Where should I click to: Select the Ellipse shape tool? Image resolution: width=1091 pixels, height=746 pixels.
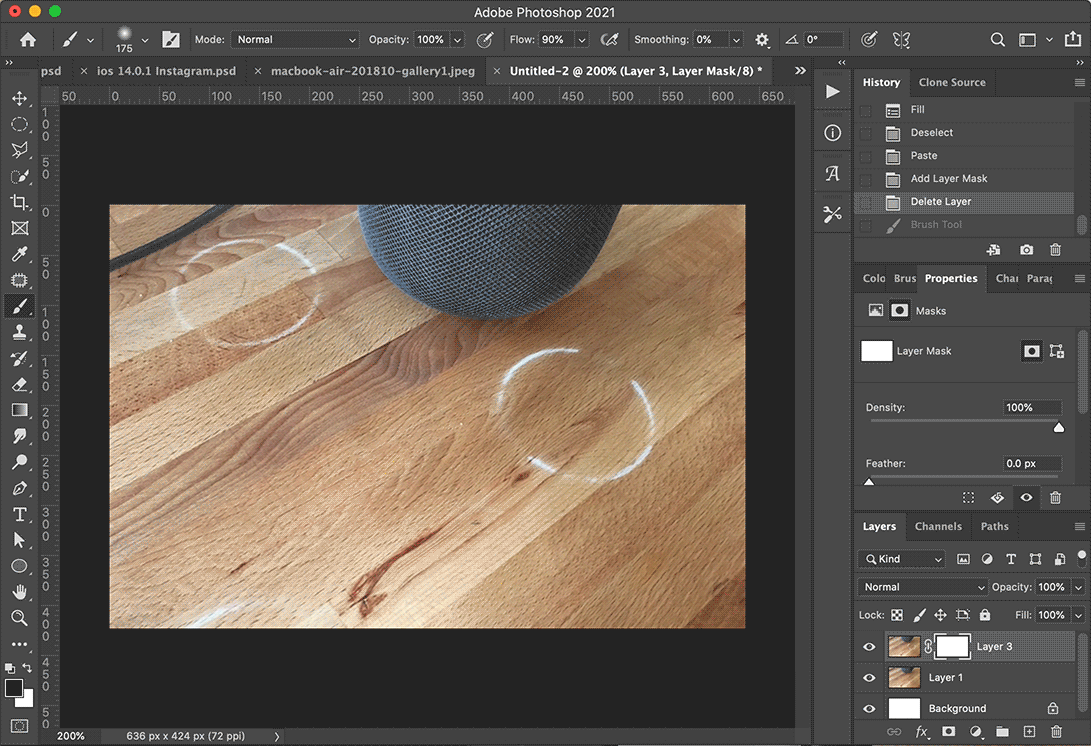point(19,566)
